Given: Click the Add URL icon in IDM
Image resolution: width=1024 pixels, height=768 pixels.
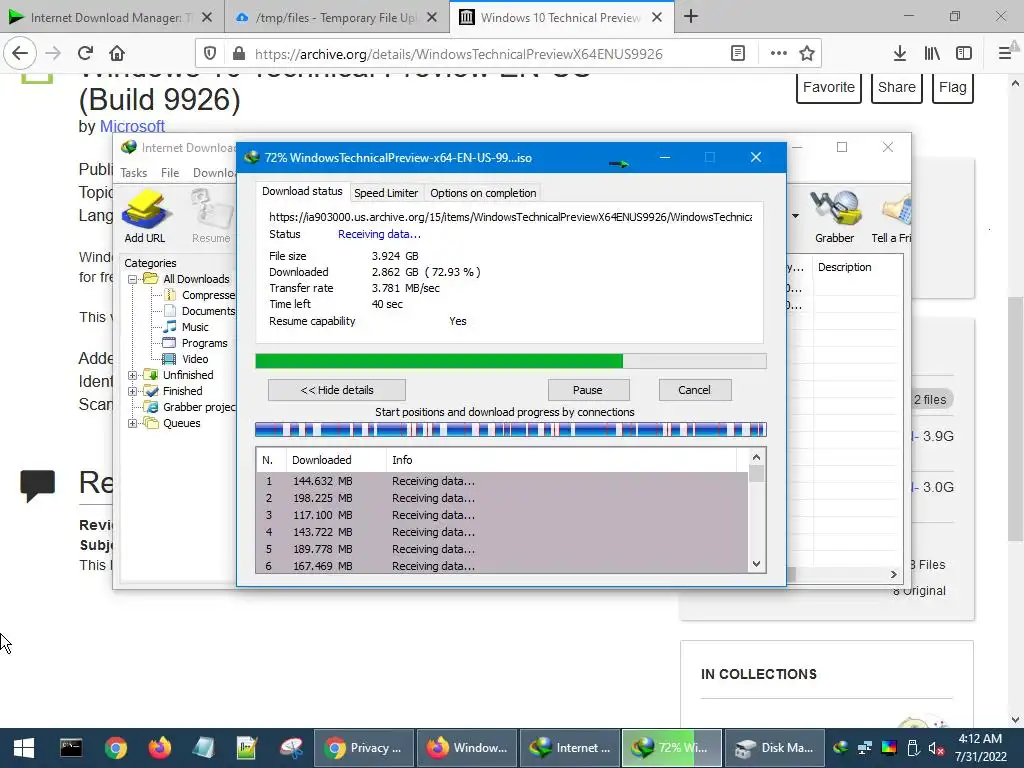Looking at the screenshot, I should [145, 216].
